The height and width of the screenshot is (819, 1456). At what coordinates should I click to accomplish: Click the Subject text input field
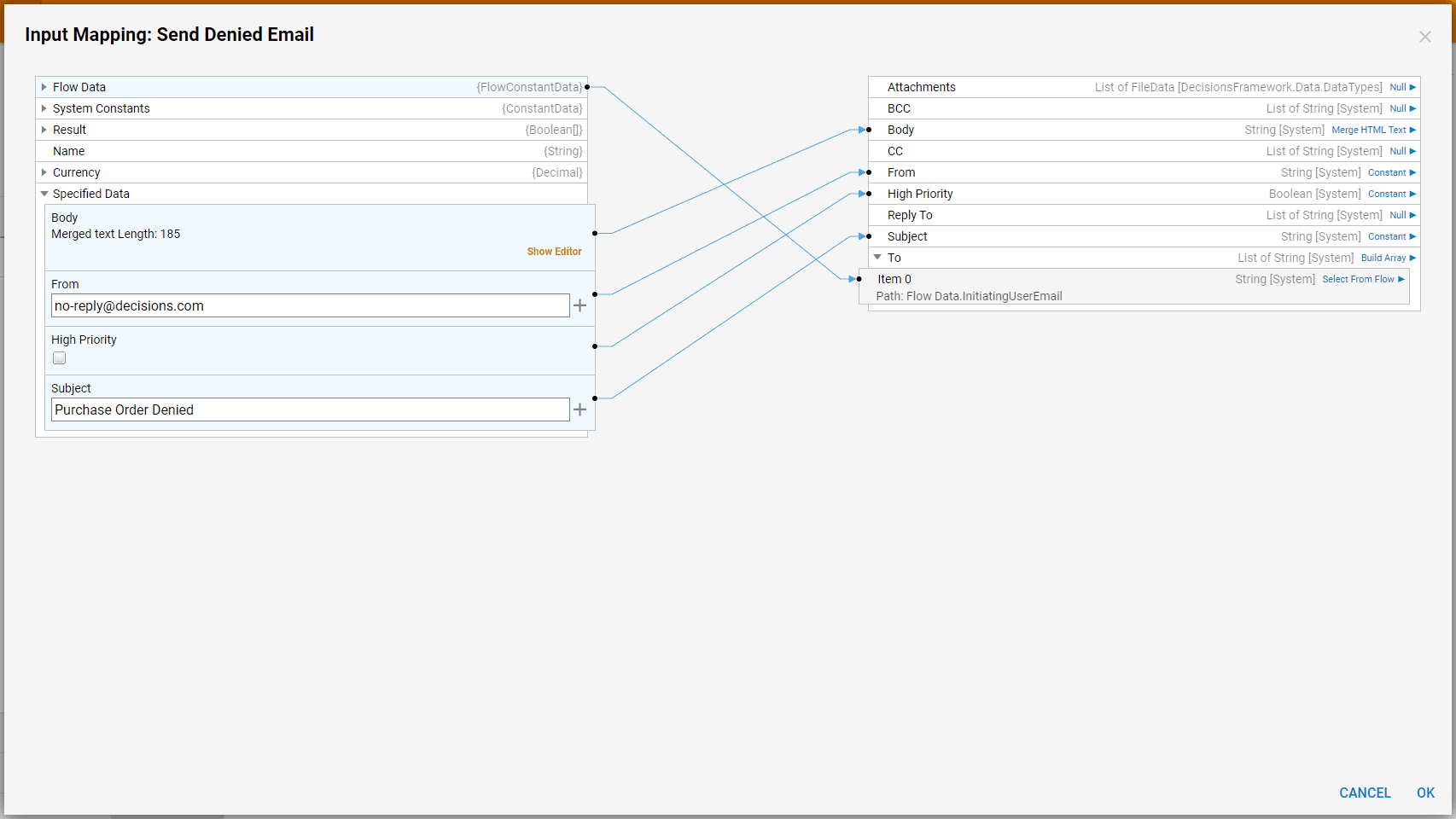[310, 409]
